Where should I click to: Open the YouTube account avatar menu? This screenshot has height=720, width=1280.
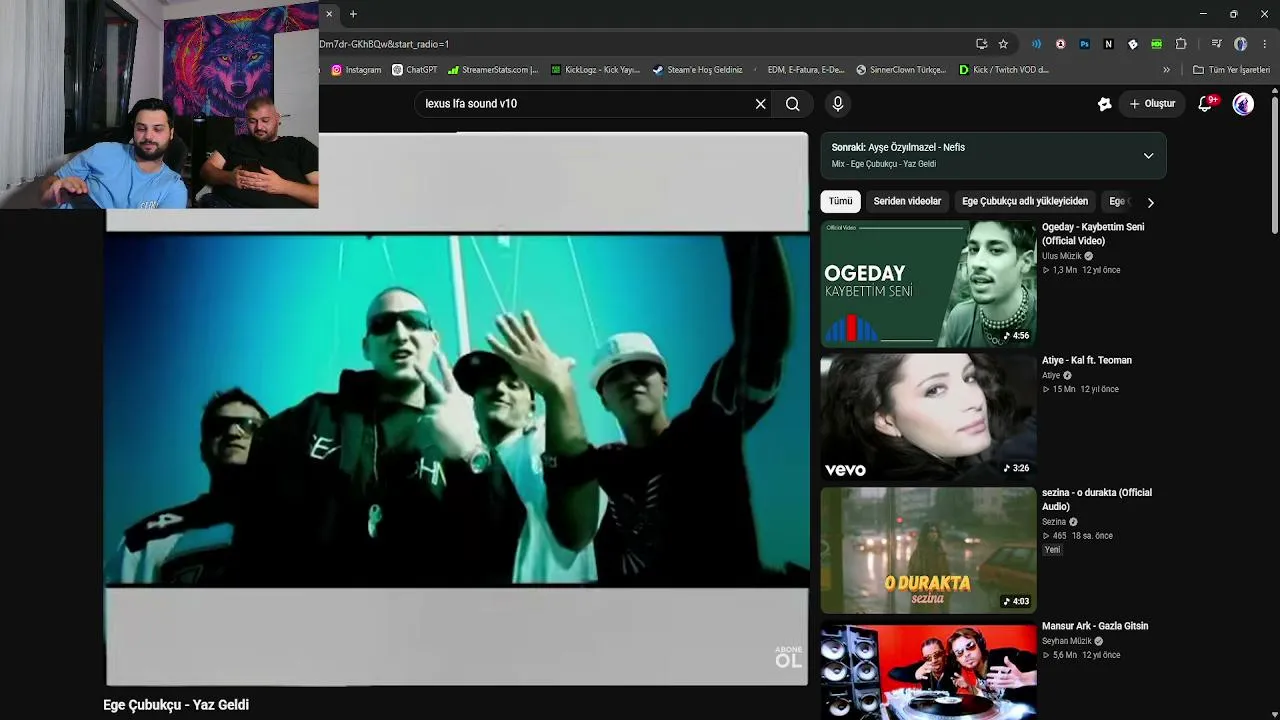tap(1243, 104)
